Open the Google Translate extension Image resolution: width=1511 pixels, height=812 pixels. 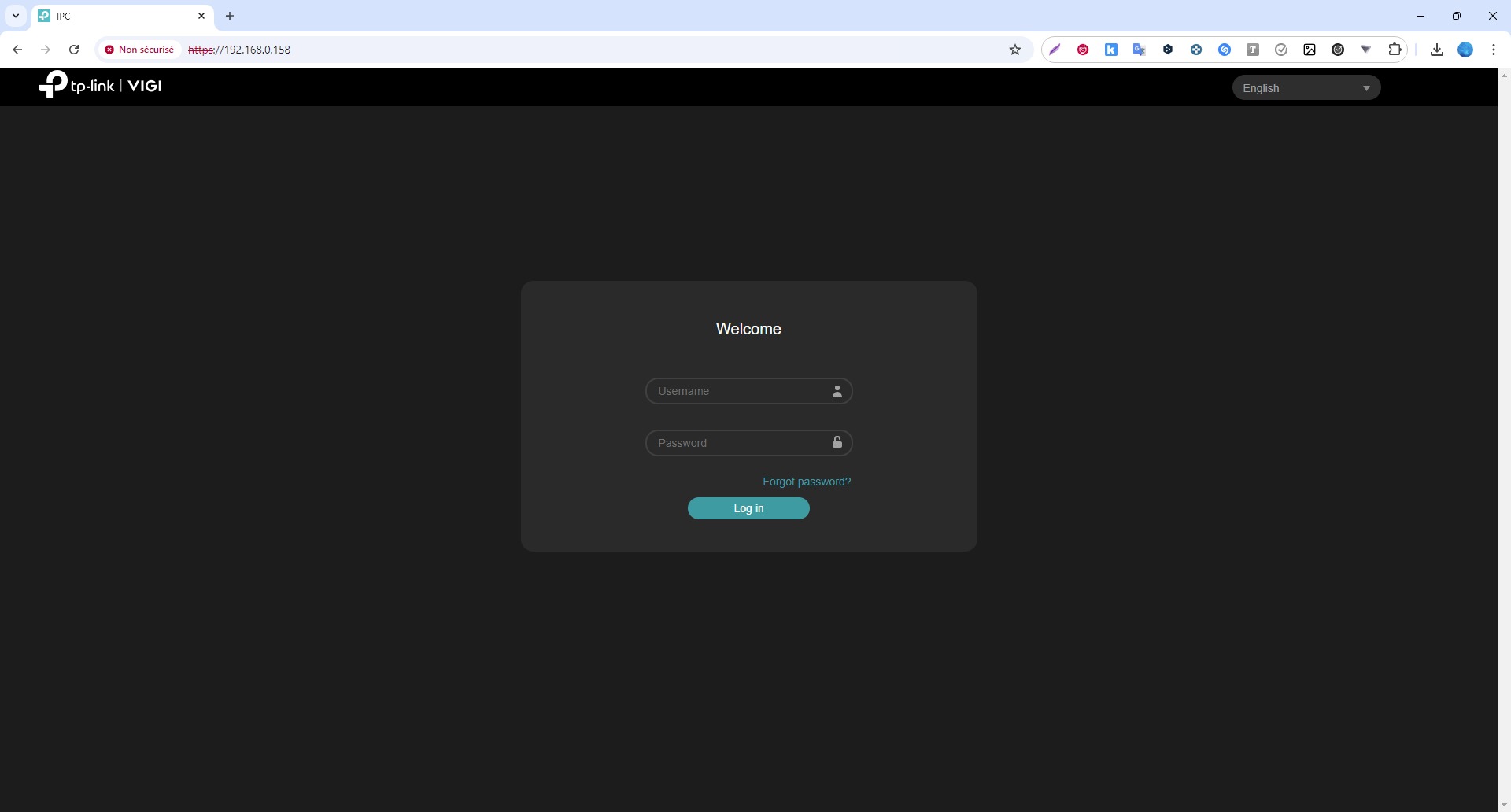[1139, 50]
